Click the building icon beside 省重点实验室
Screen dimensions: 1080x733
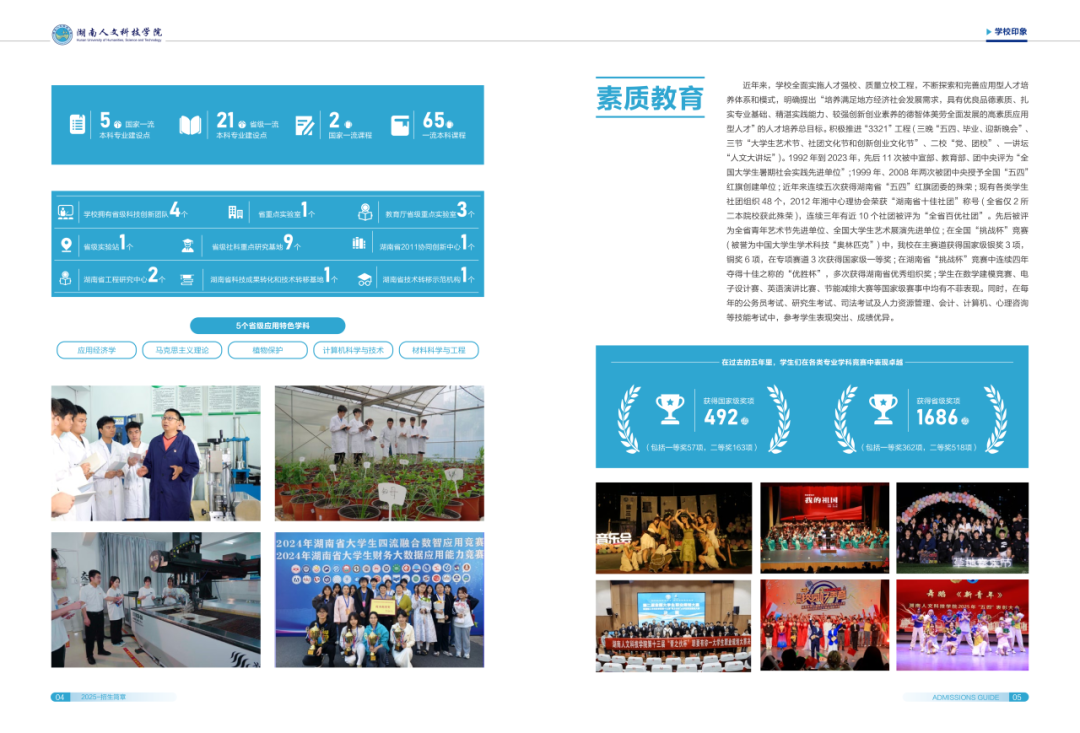(236, 212)
